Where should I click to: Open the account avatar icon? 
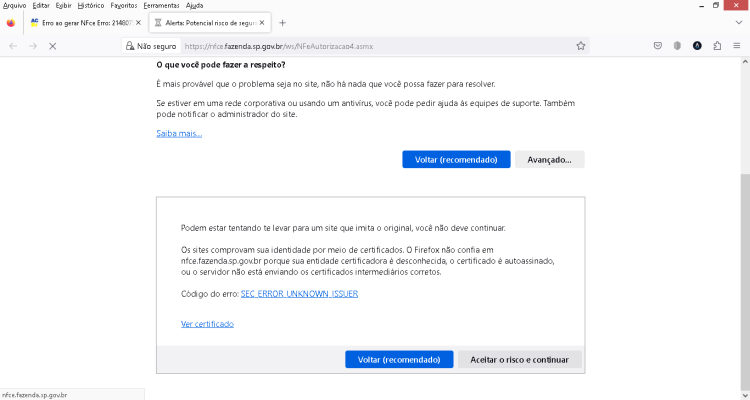[x=697, y=46]
